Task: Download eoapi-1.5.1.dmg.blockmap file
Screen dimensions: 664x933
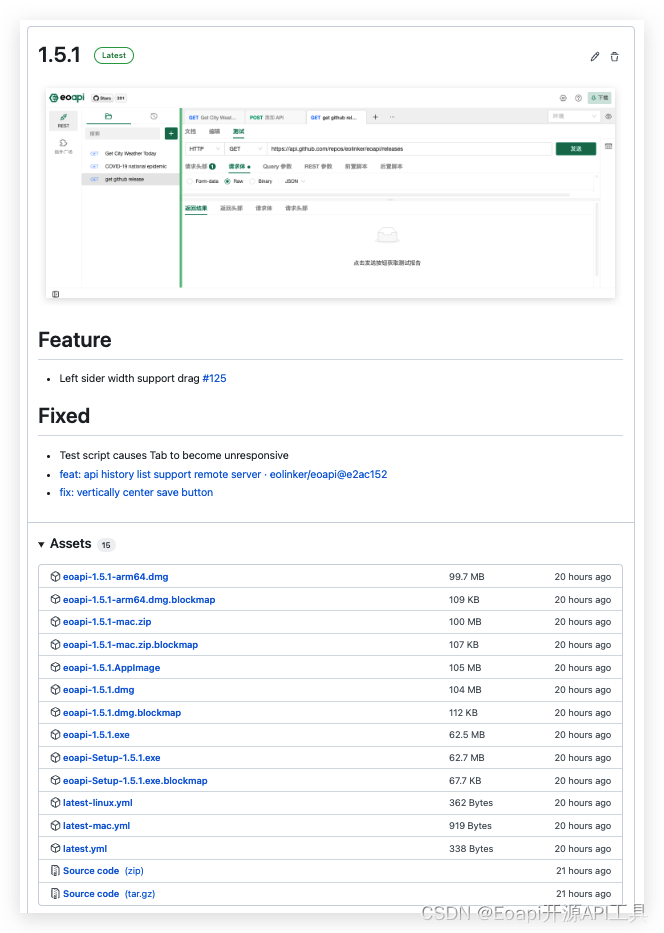Action: coord(122,713)
